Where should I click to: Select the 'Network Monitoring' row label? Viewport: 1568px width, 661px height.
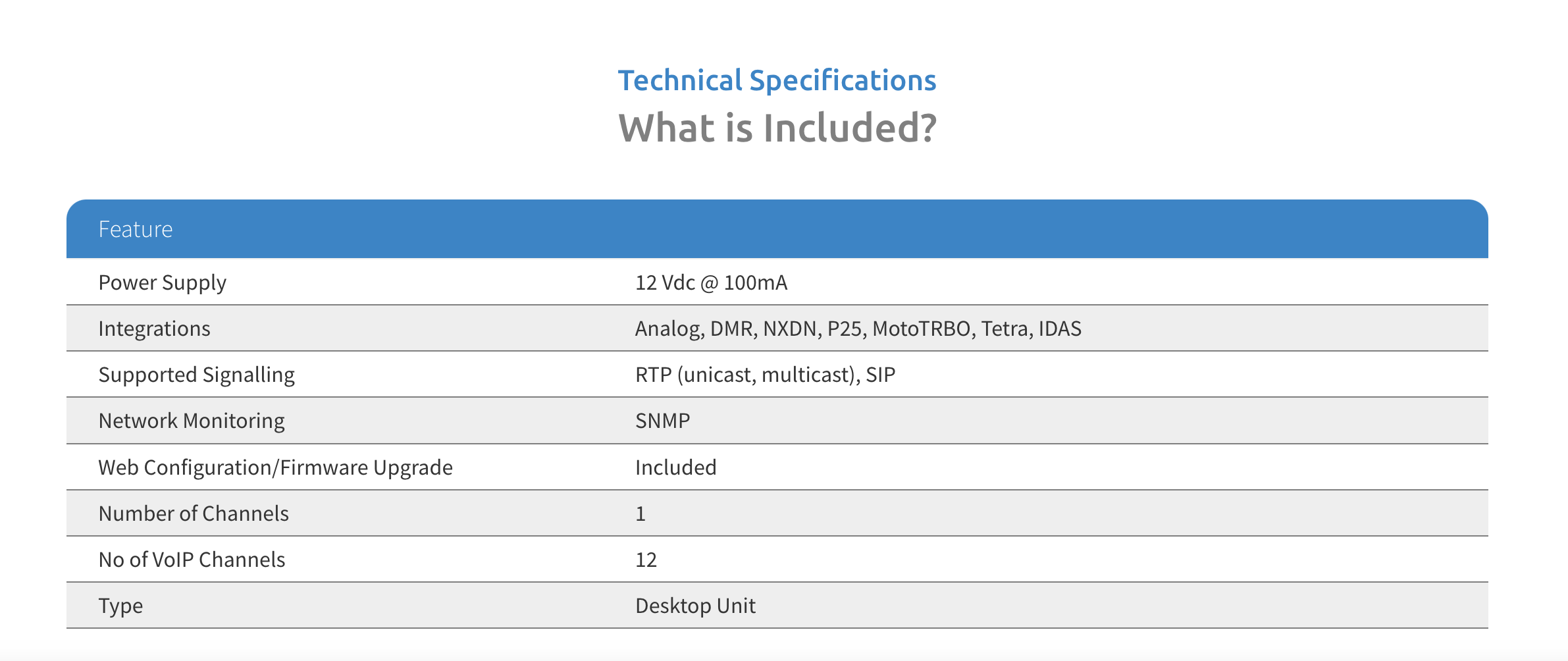click(192, 421)
